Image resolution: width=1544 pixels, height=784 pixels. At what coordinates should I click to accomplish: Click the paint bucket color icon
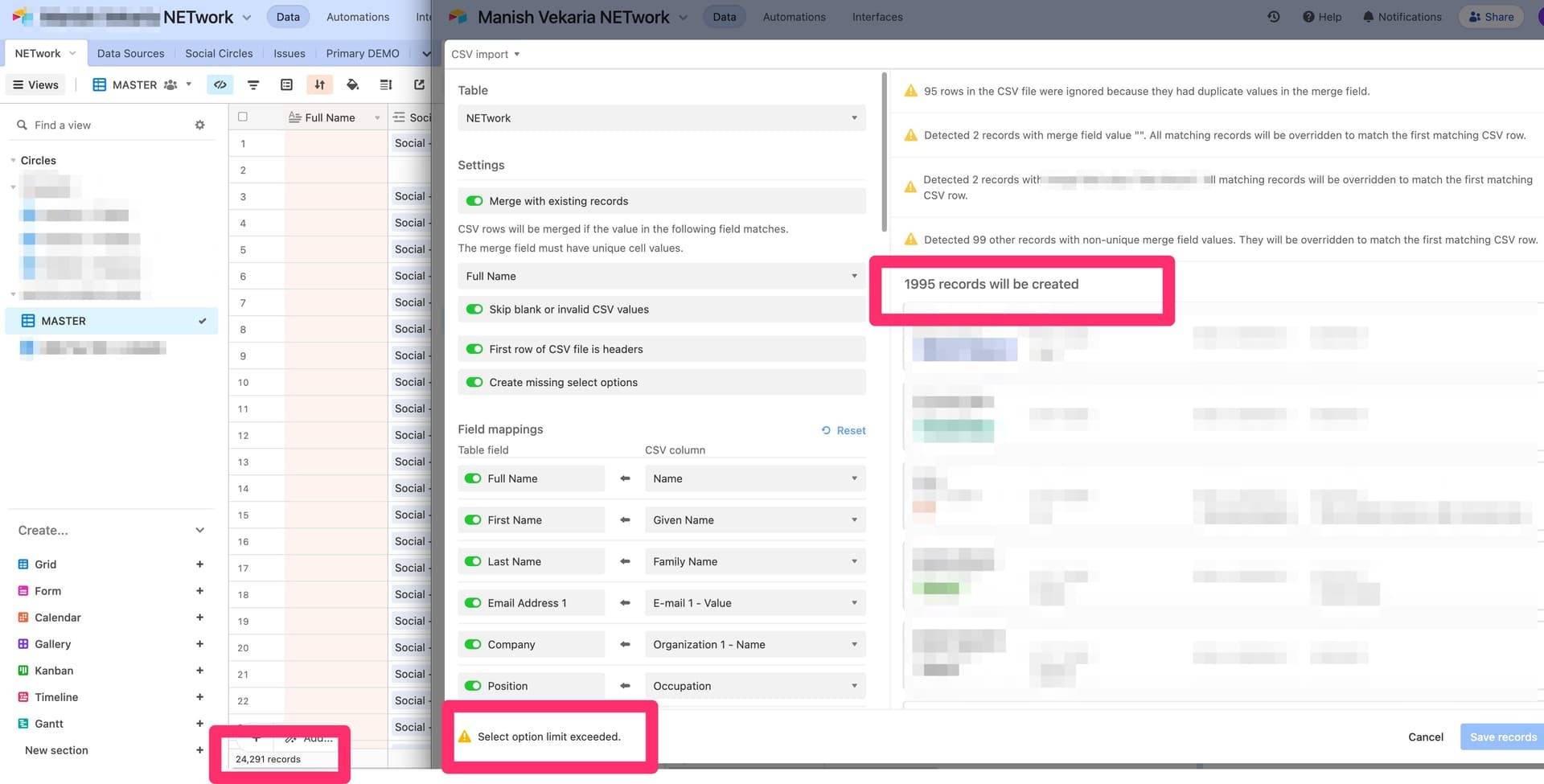coord(352,84)
